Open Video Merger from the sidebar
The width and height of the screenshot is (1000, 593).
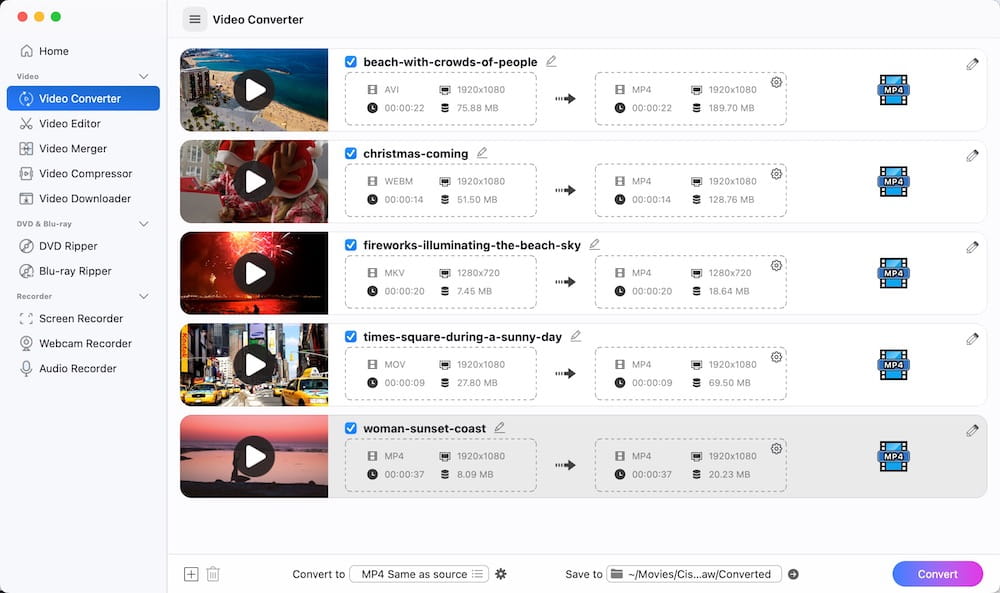tap(73, 149)
